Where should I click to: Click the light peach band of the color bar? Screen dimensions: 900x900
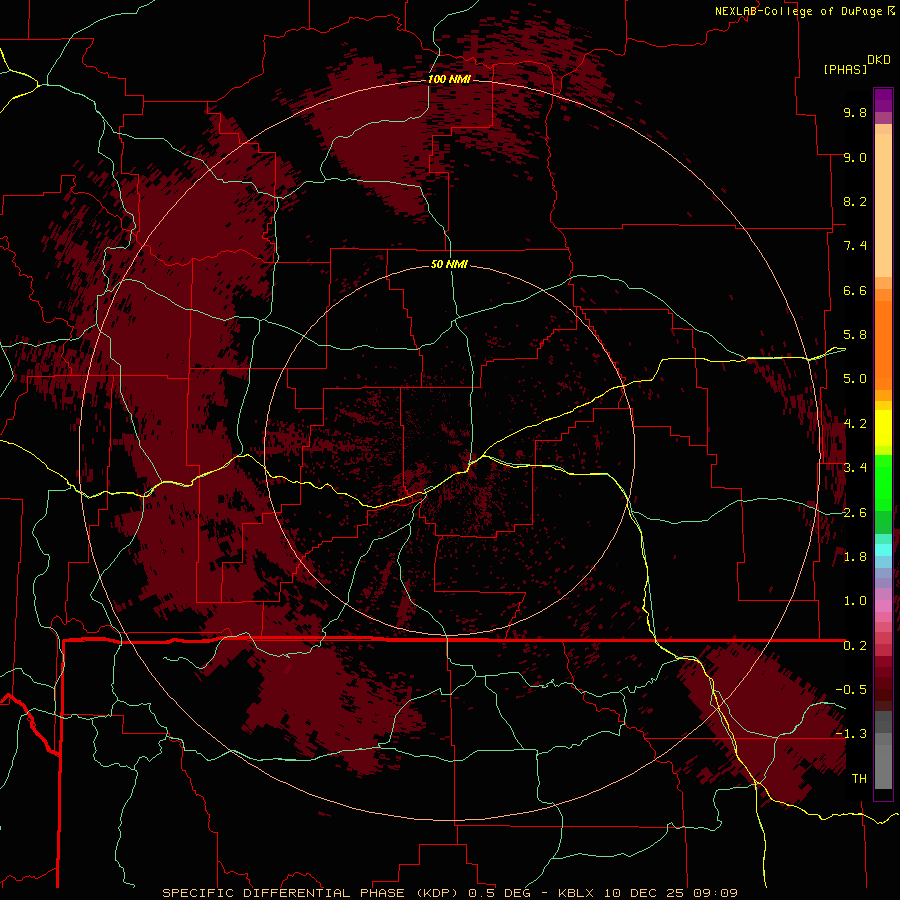pos(883,207)
